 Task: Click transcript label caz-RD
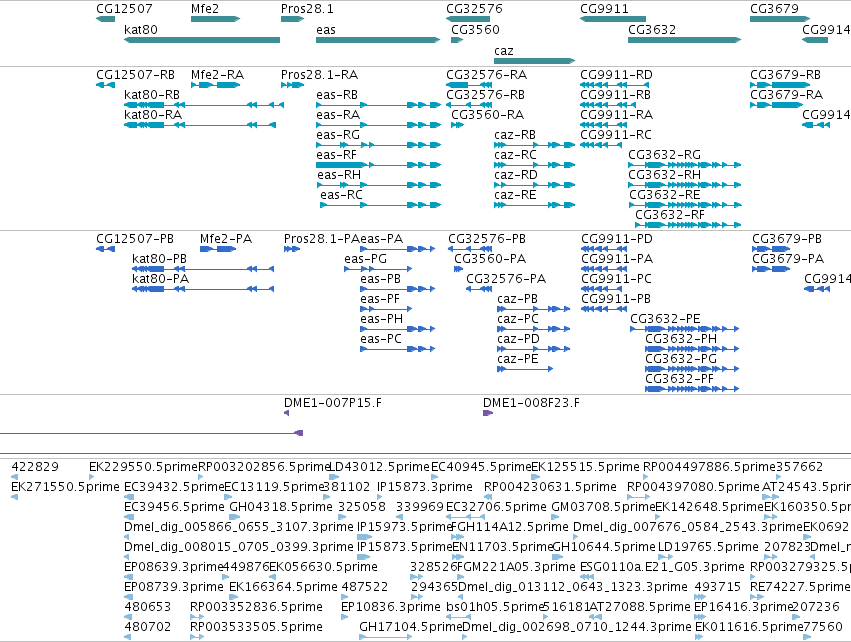[x=516, y=175]
